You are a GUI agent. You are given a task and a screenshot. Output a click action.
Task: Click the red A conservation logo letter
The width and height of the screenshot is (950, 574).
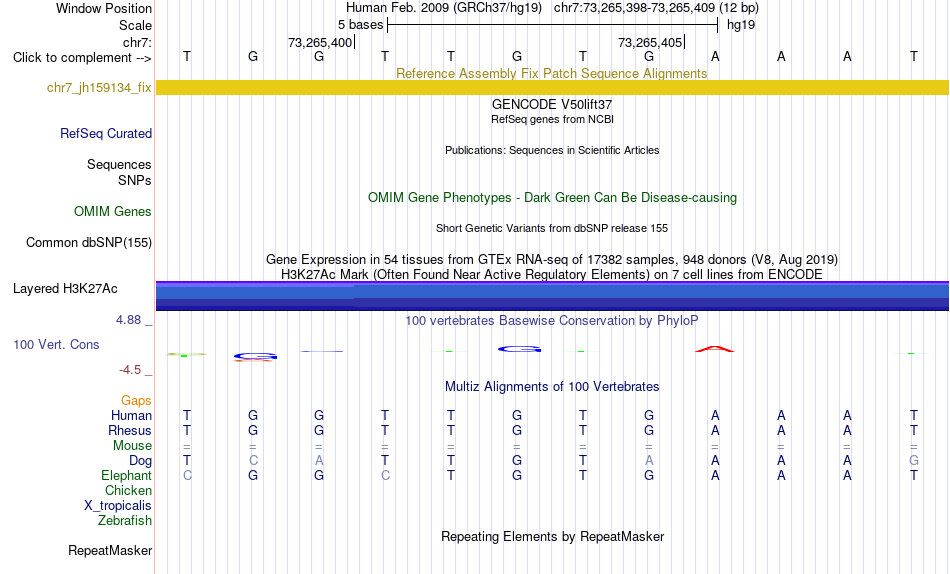coord(715,349)
